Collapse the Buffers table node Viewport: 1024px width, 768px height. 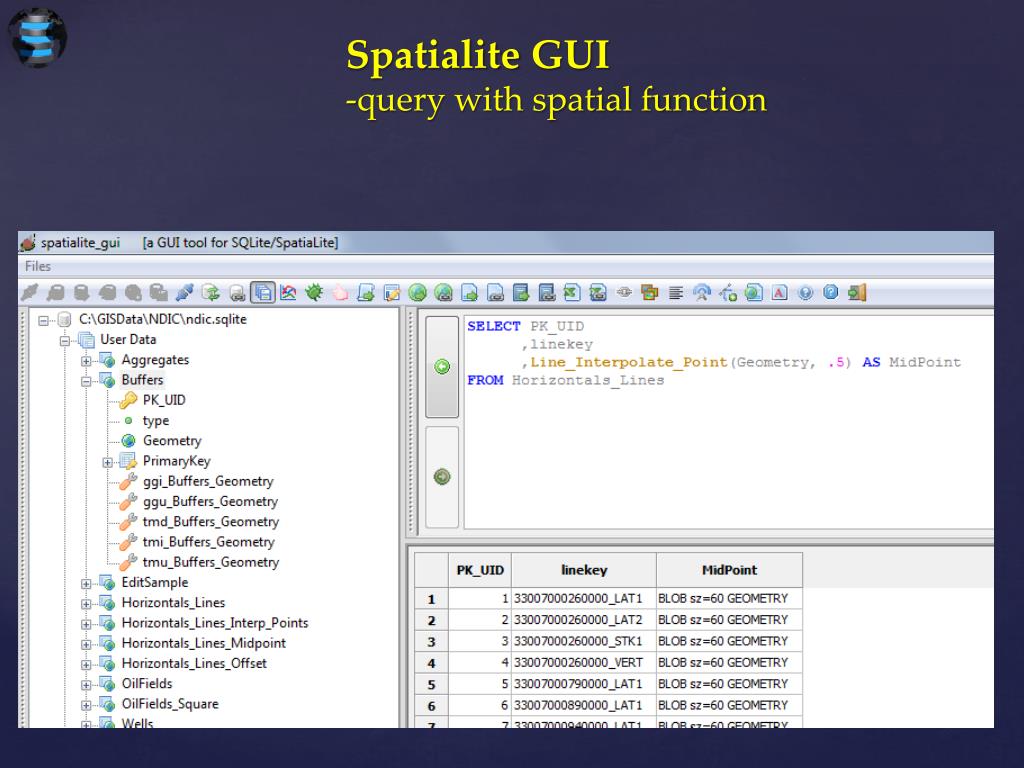pyautogui.click(x=86, y=381)
